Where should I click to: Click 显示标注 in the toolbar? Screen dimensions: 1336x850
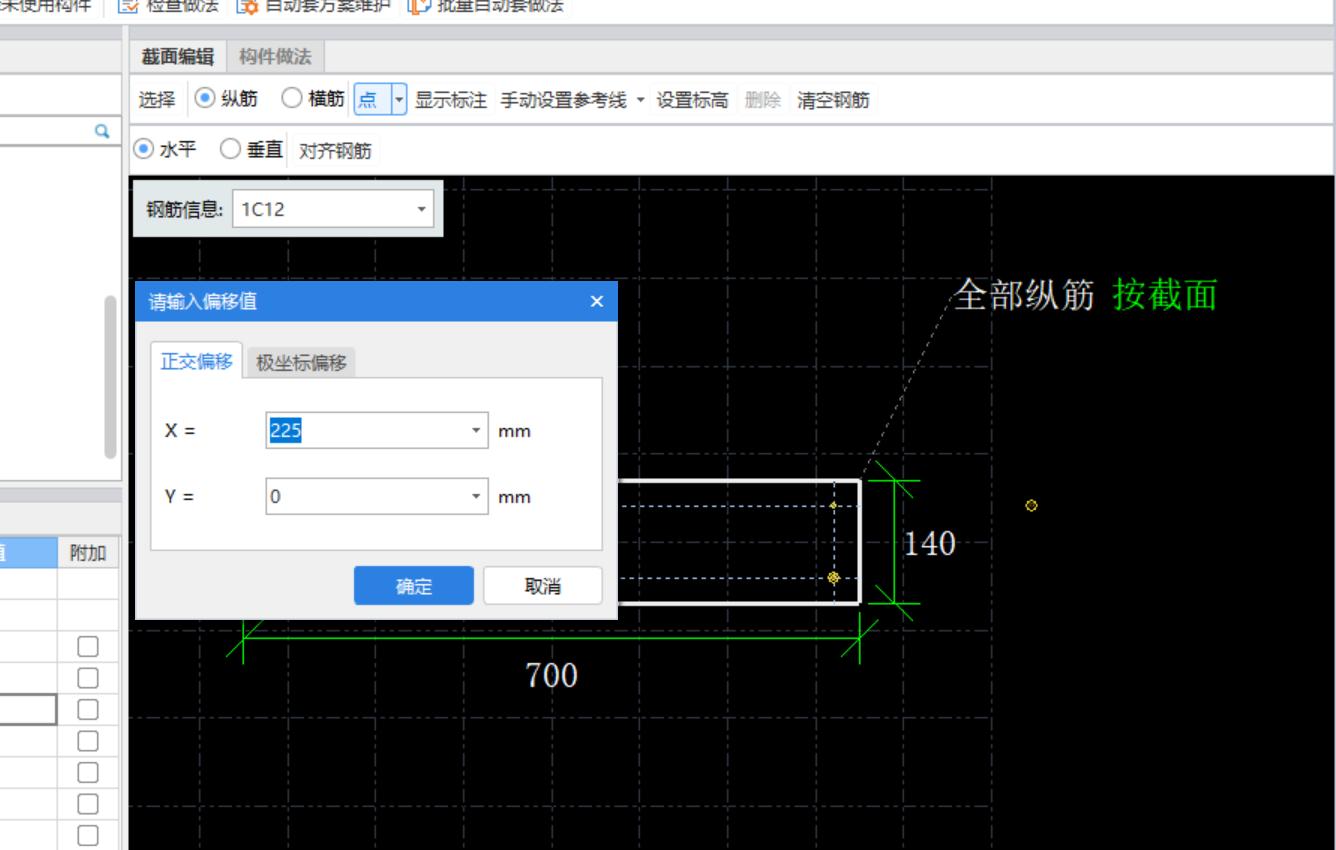coord(451,100)
